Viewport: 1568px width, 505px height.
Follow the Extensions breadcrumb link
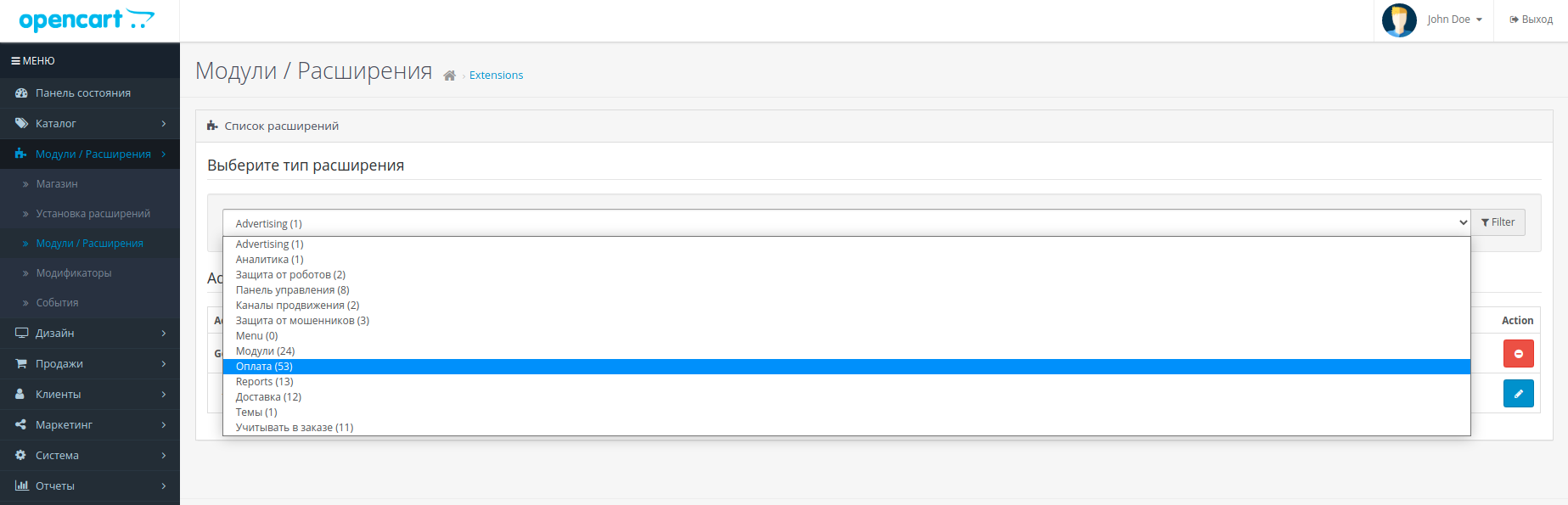[x=496, y=76]
